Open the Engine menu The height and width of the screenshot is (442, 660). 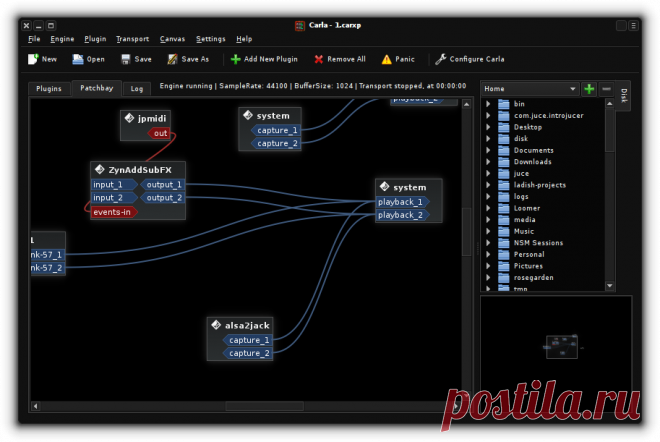(62, 39)
